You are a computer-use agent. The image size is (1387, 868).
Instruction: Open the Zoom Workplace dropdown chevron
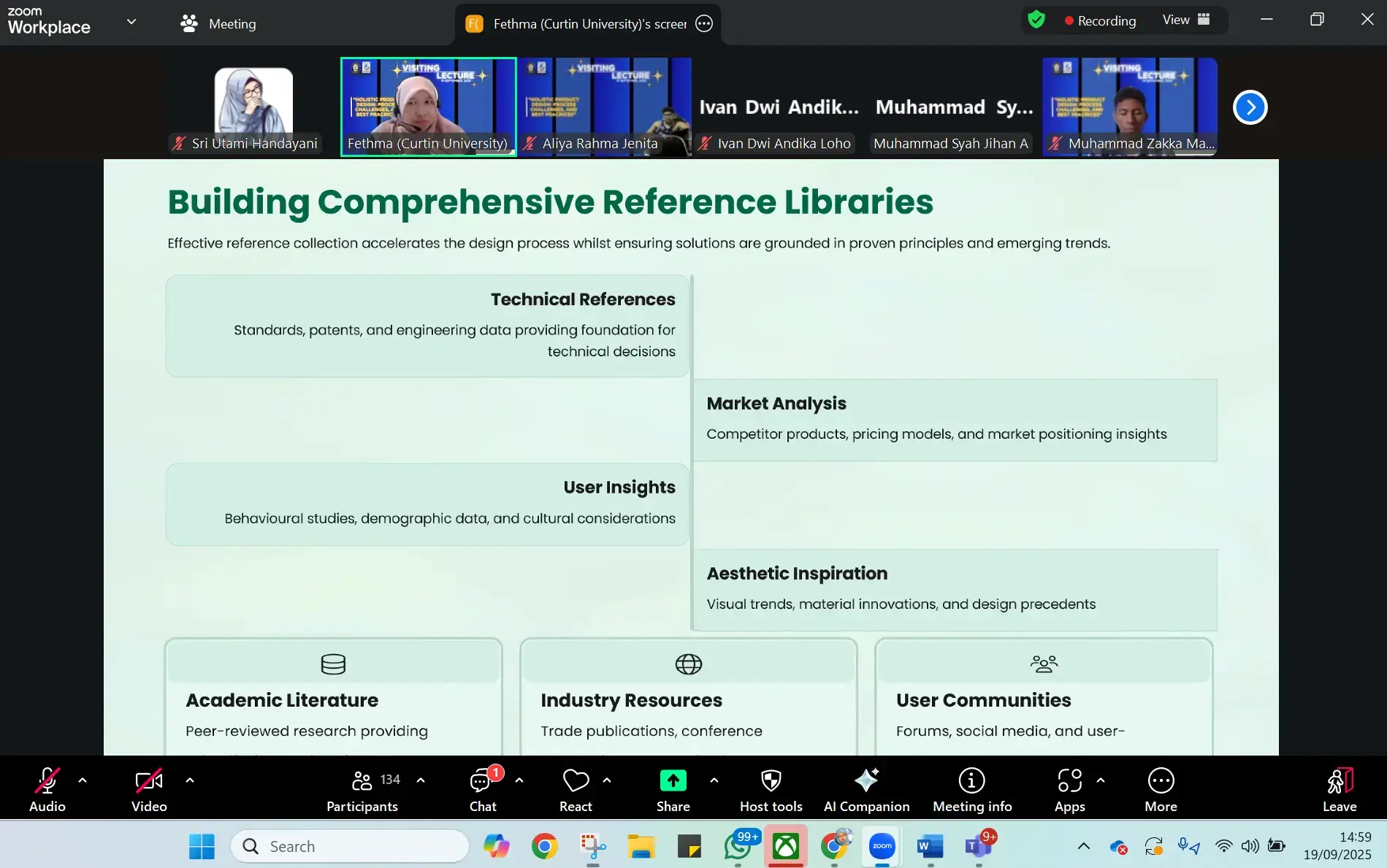(131, 22)
